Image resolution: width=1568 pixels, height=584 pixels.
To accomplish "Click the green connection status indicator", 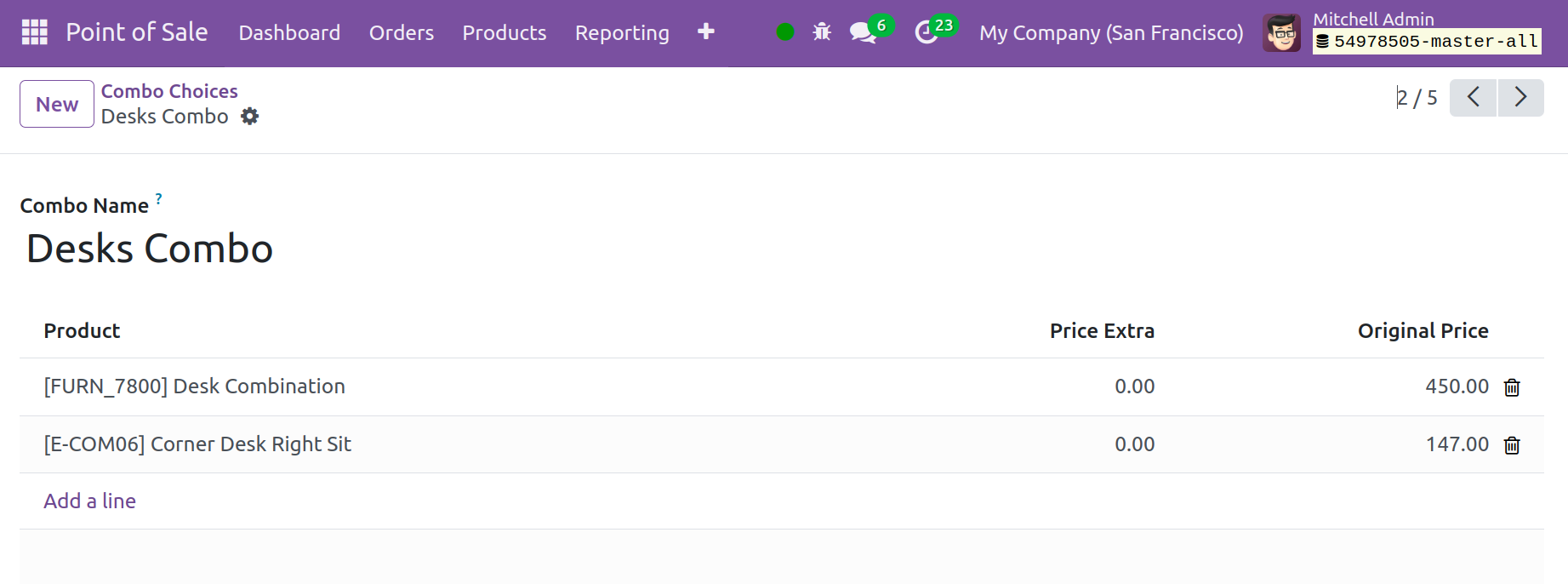I will tap(785, 32).
